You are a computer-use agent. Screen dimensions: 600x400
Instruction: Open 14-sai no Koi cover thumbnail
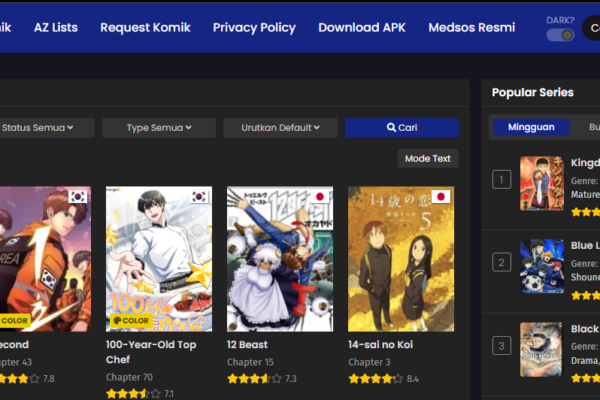pyautogui.click(x=401, y=259)
